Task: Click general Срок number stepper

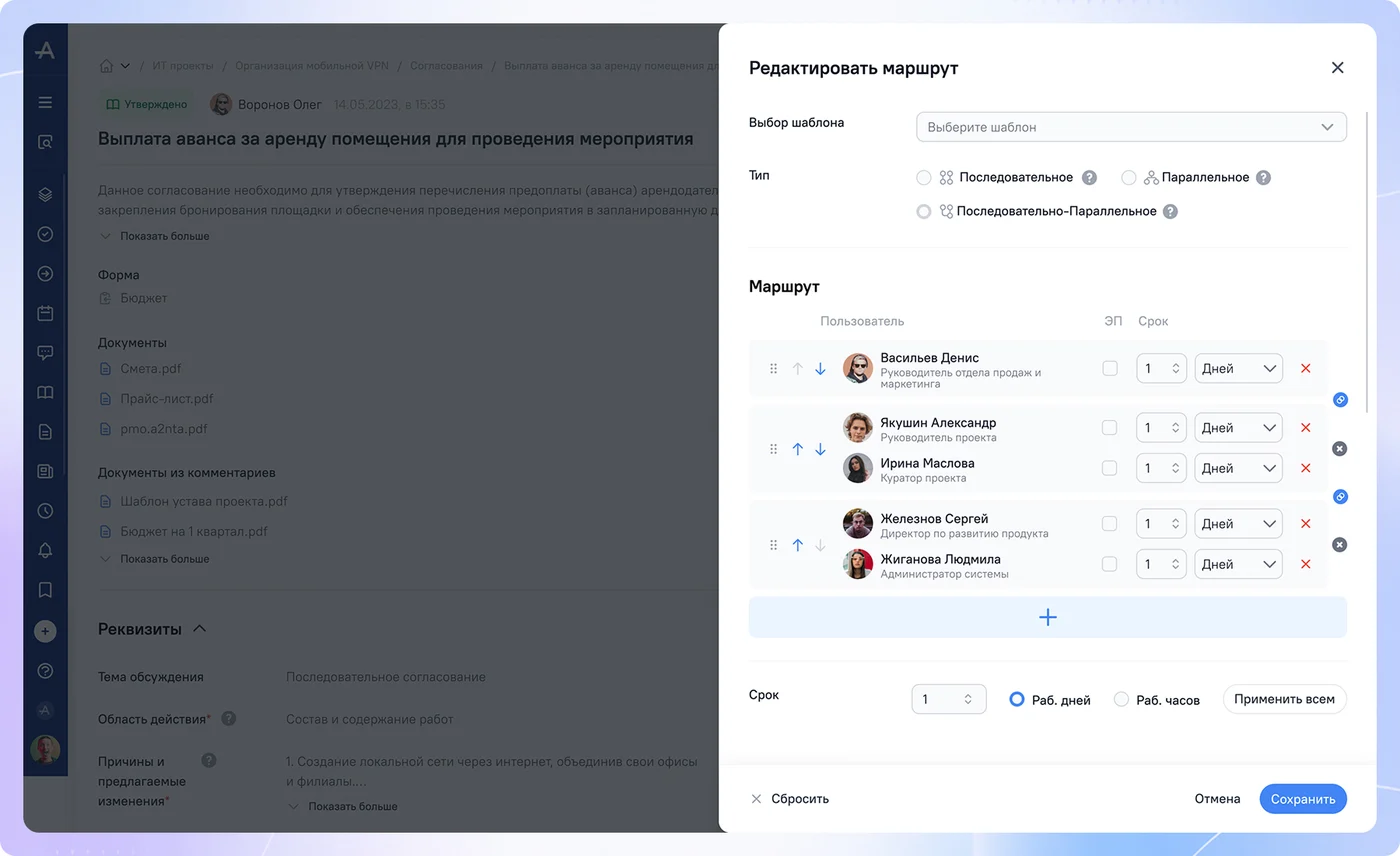Action: pyautogui.click(x=967, y=699)
